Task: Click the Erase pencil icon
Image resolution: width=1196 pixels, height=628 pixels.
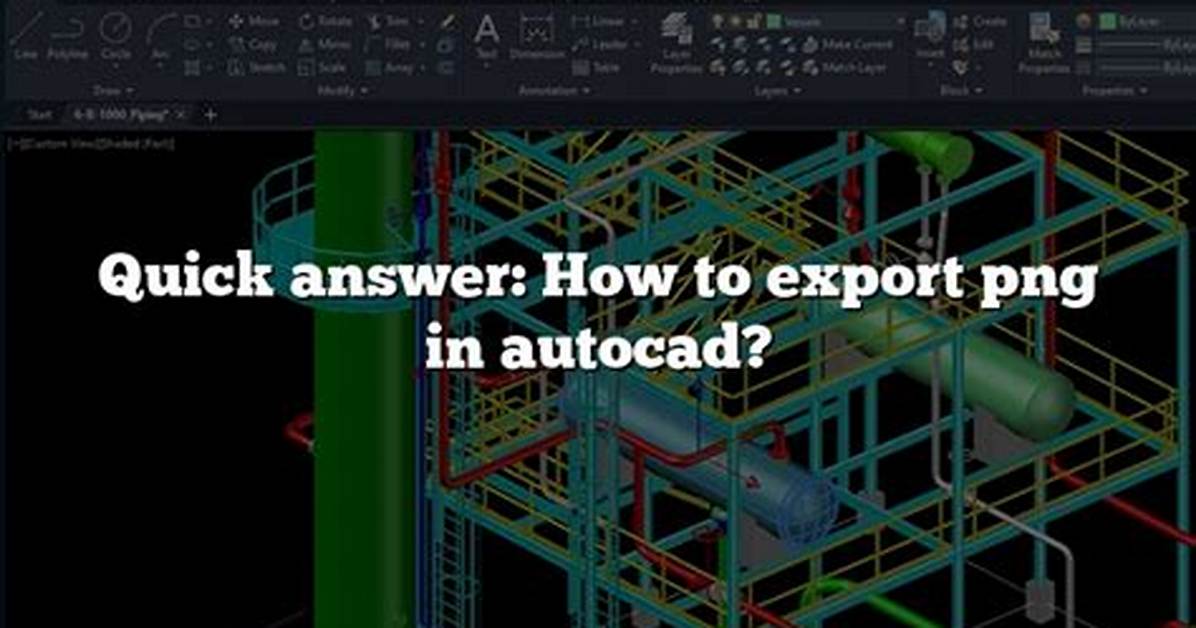Action: [447, 22]
